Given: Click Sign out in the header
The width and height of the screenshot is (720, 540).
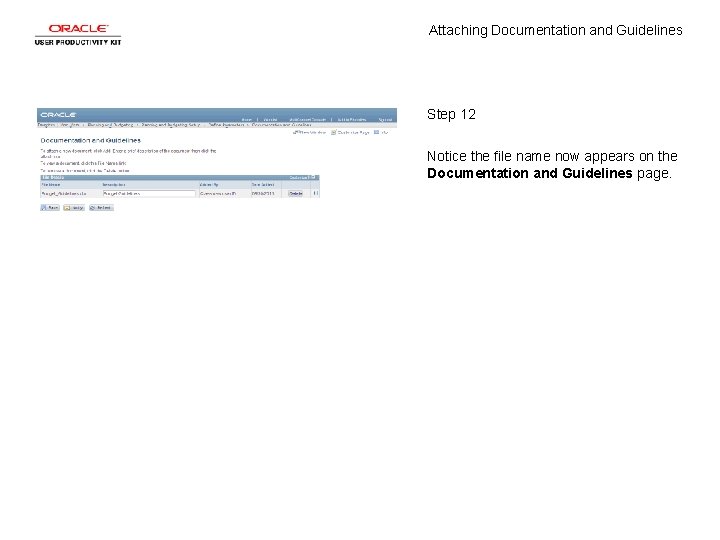Looking at the screenshot, I should point(385,119).
